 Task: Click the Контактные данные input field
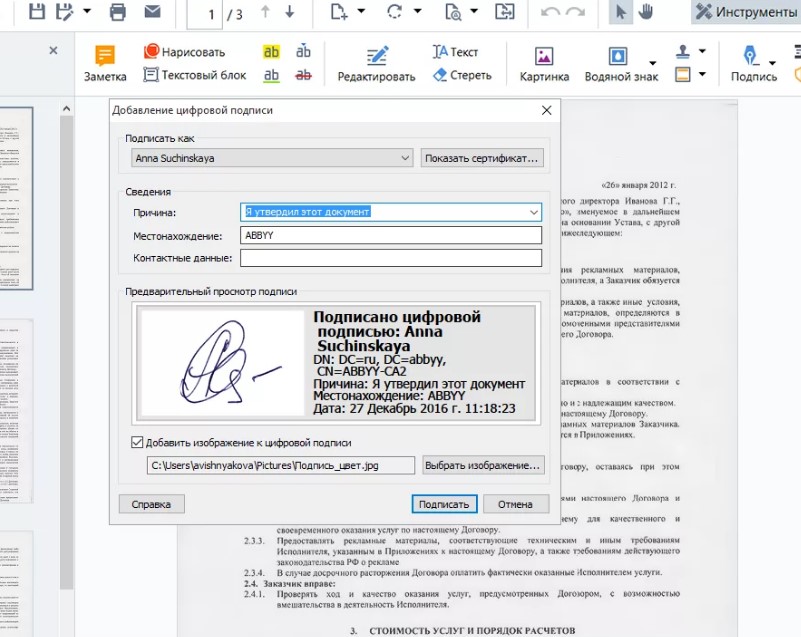click(390, 258)
